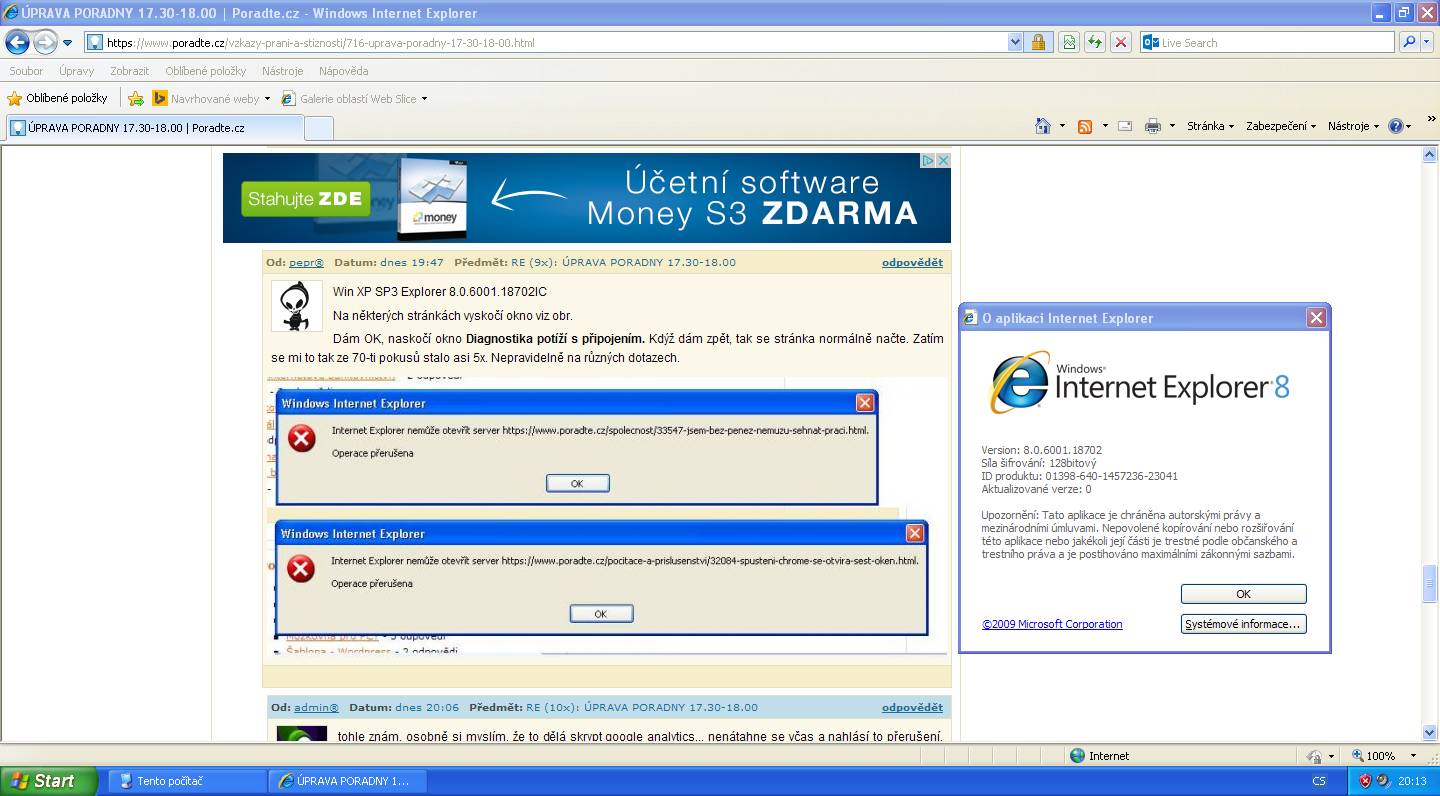The height and width of the screenshot is (796, 1440).
Task: Click the ÚPRAVA PORADNY taskbar button
Action: tap(347, 781)
